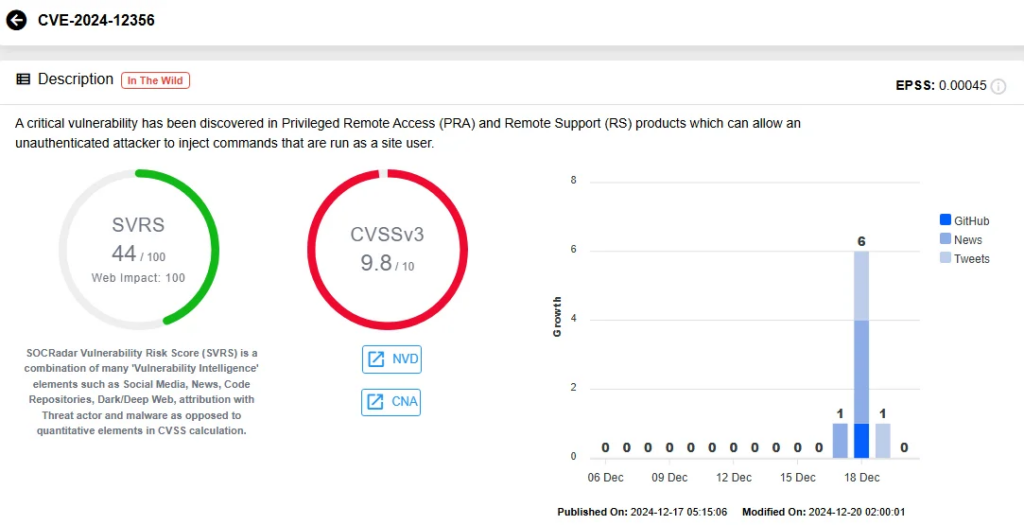Click the Published On date text
Image resolution: width=1024 pixels, height=525 pixels.
click(x=642, y=512)
